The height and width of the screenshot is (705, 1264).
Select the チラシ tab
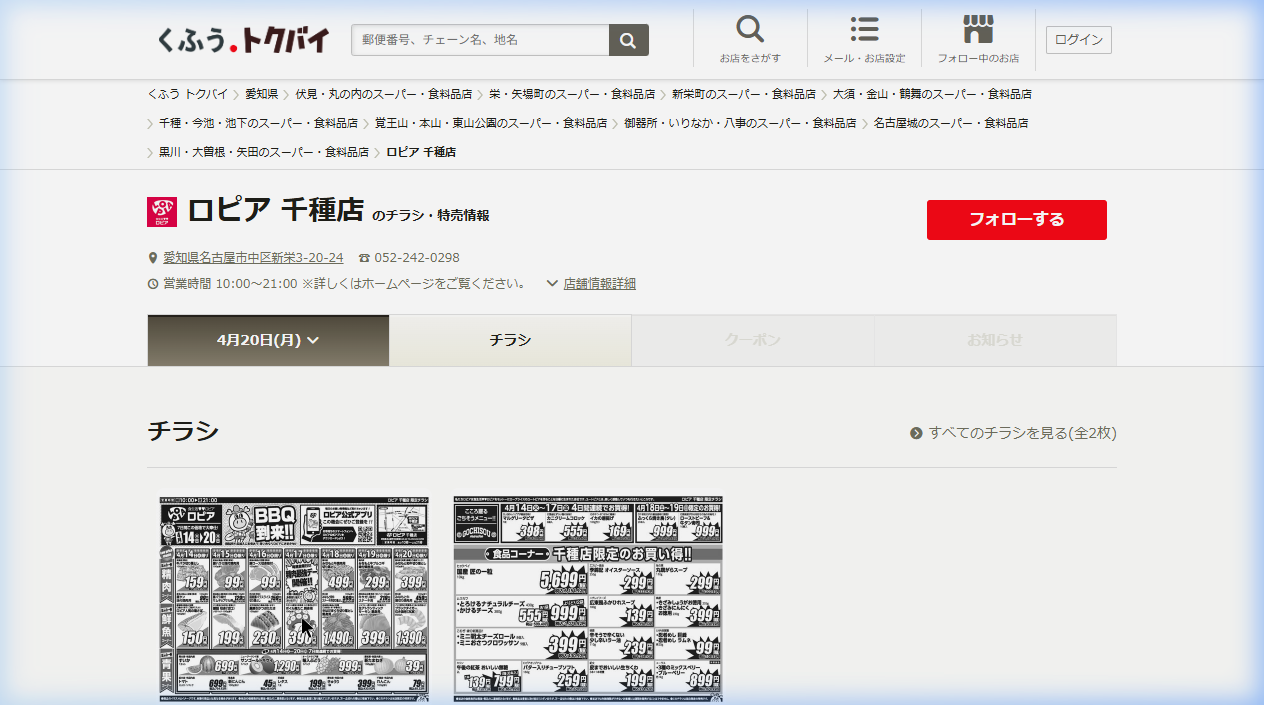coord(510,340)
